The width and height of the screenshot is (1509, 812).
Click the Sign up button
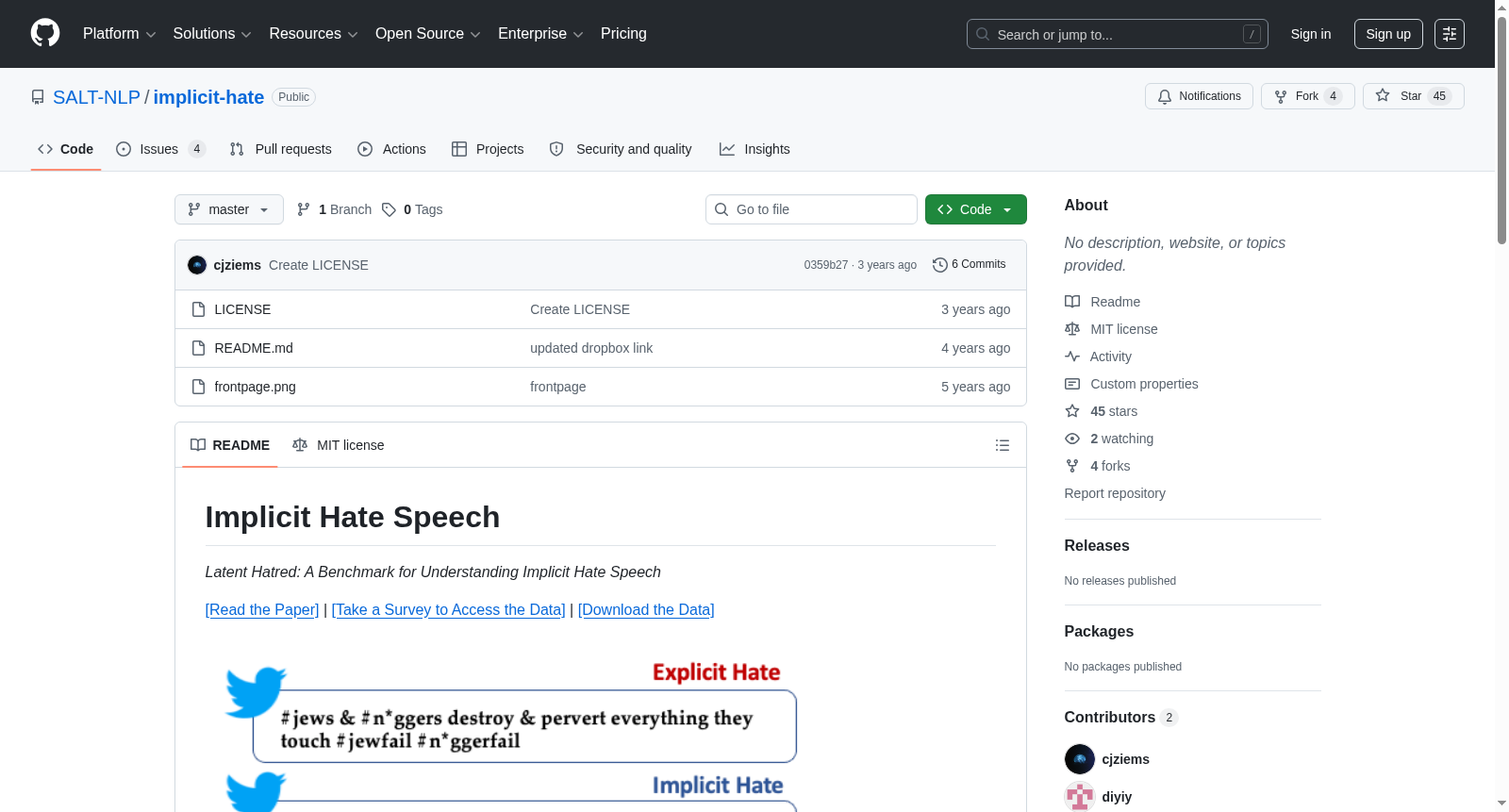click(x=1388, y=34)
